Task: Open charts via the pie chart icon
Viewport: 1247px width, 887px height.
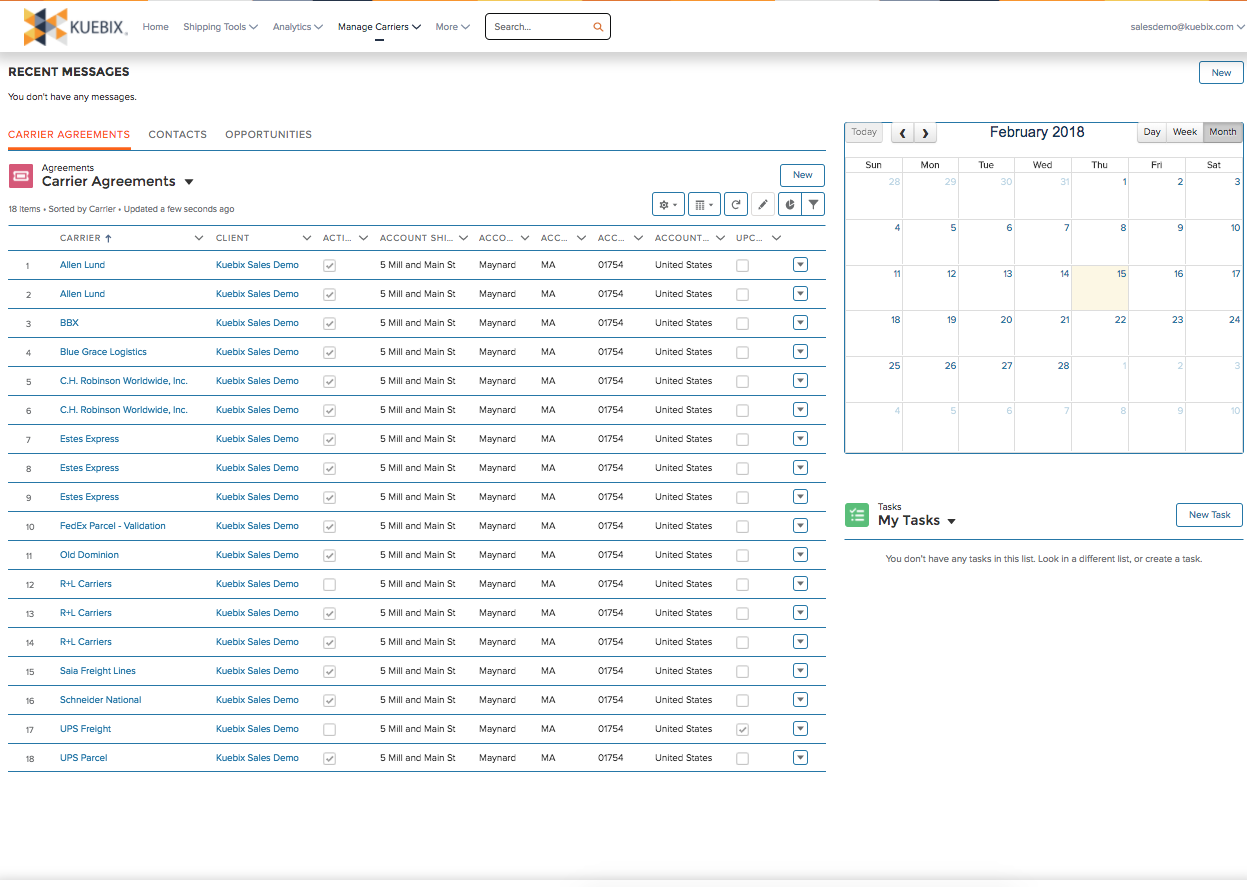Action: tap(789, 203)
